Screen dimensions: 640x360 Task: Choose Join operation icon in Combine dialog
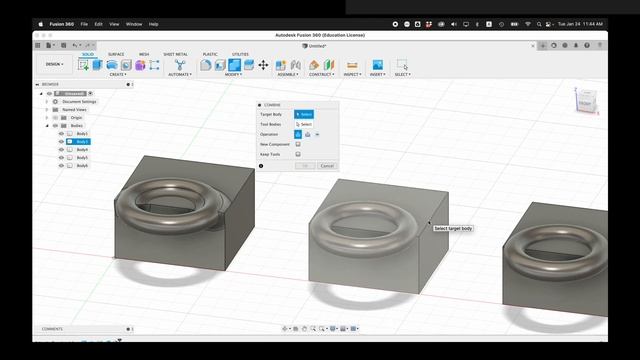298,134
